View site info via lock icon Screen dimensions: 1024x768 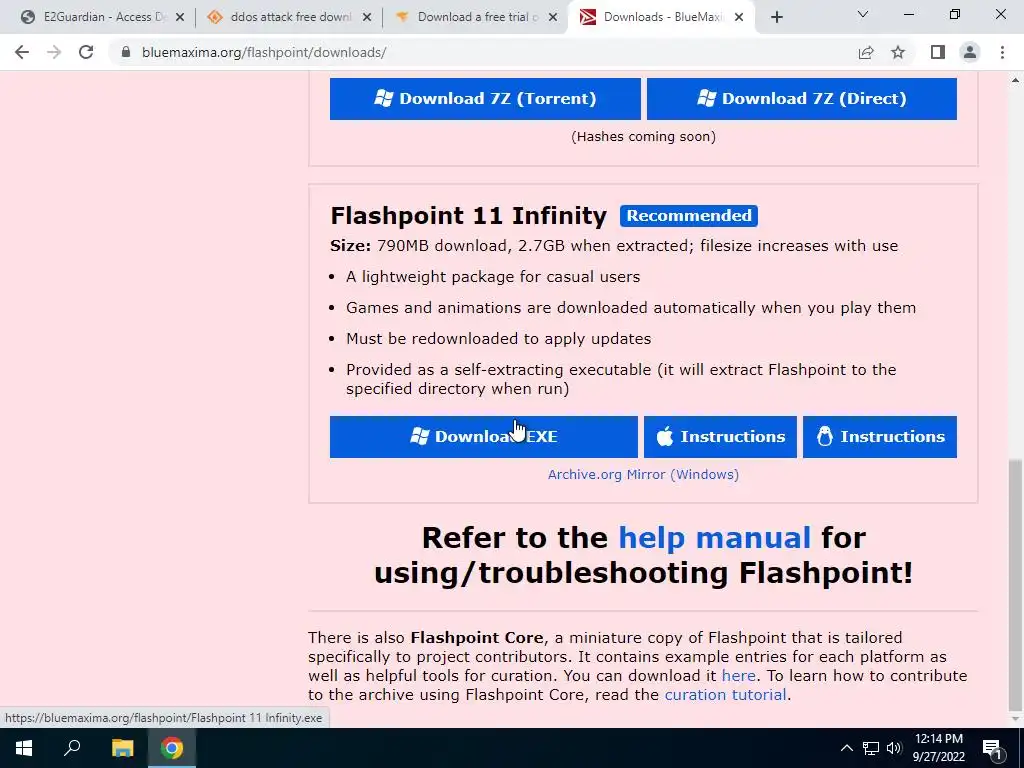(126, 52)
